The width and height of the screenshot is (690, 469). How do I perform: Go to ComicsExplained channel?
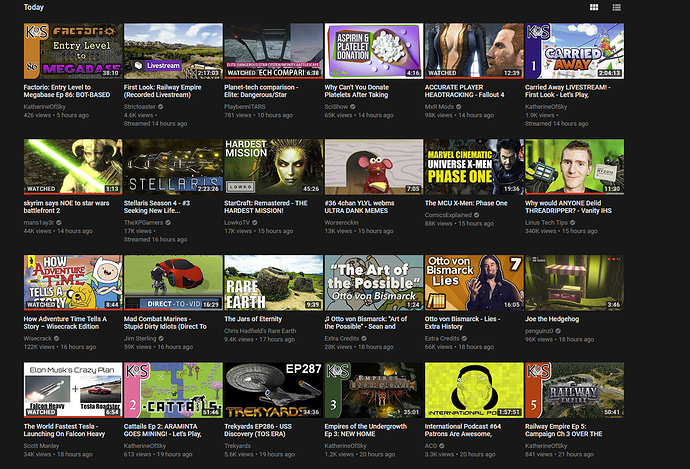pyautogui.click(x=448, y=215)
